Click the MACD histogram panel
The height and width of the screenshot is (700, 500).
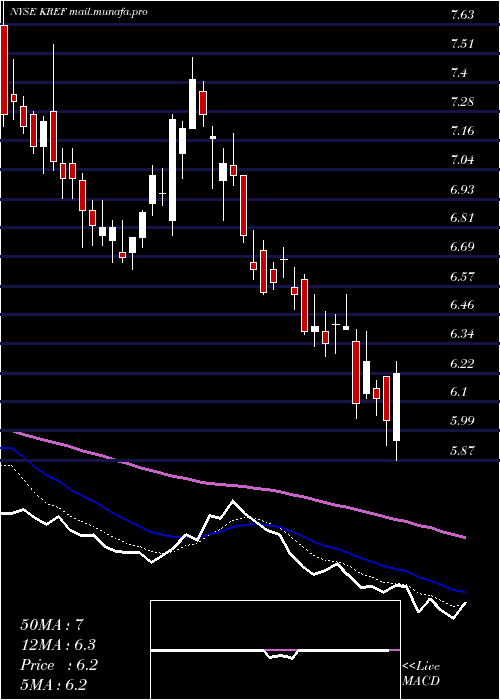click(x=275, y=650)
